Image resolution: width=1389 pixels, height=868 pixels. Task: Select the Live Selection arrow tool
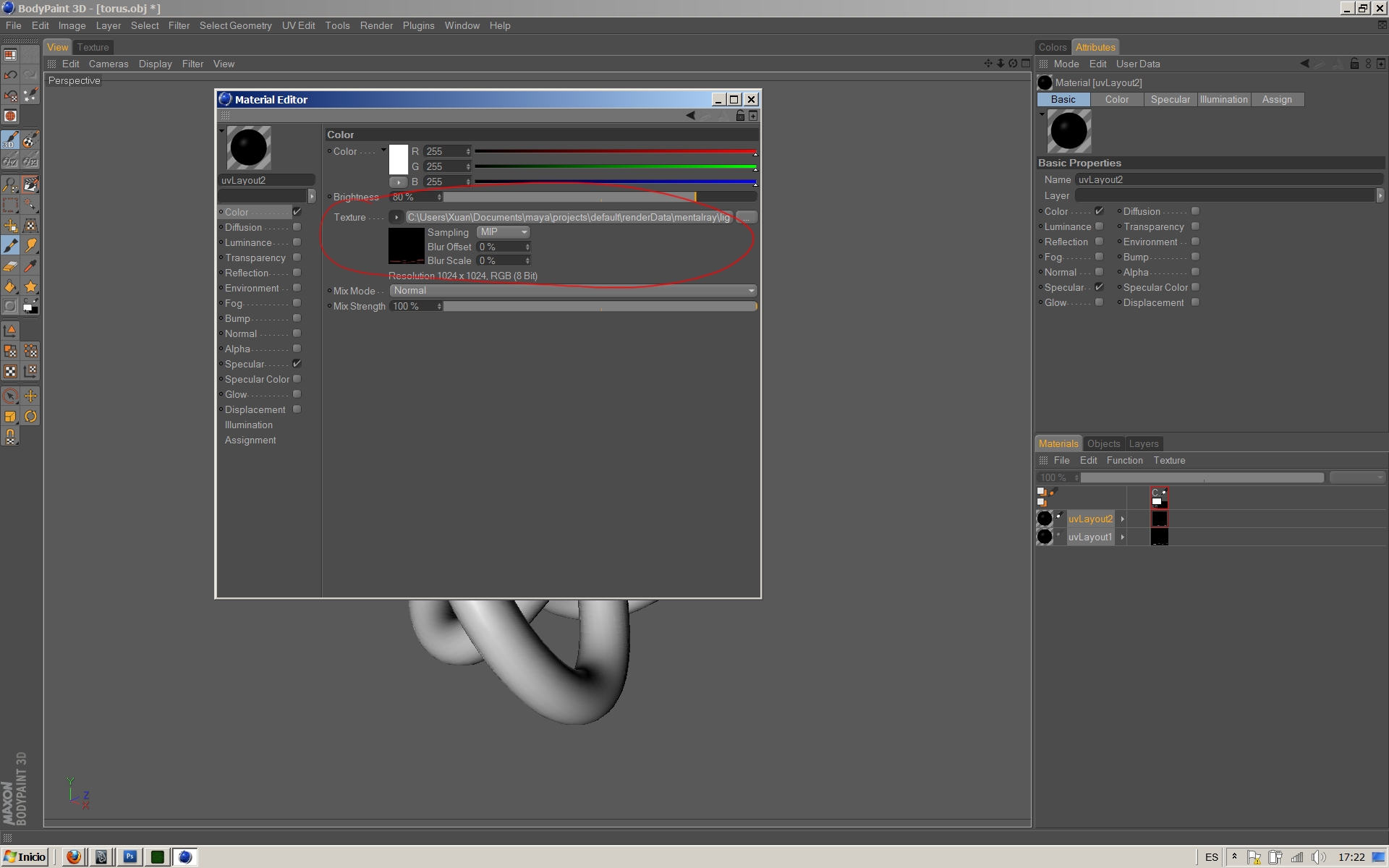coord(10,396)
